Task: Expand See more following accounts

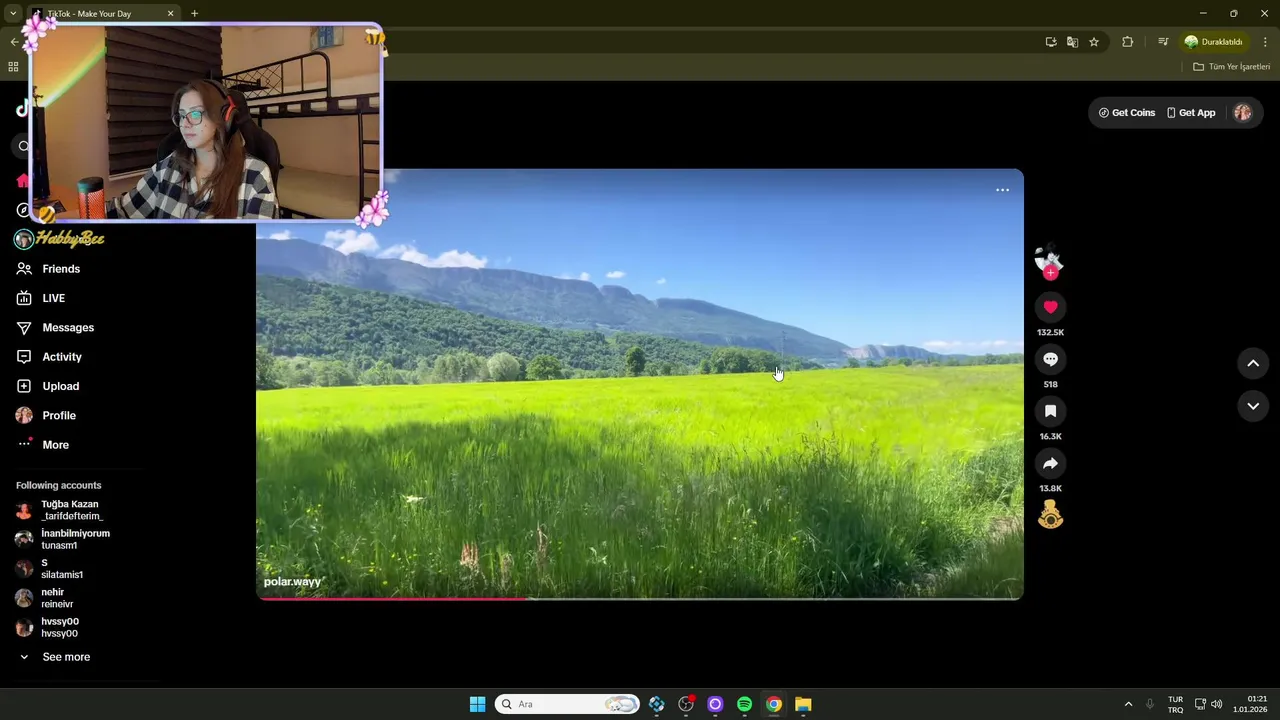Action: pyautogui.click(x=66, y=657)
